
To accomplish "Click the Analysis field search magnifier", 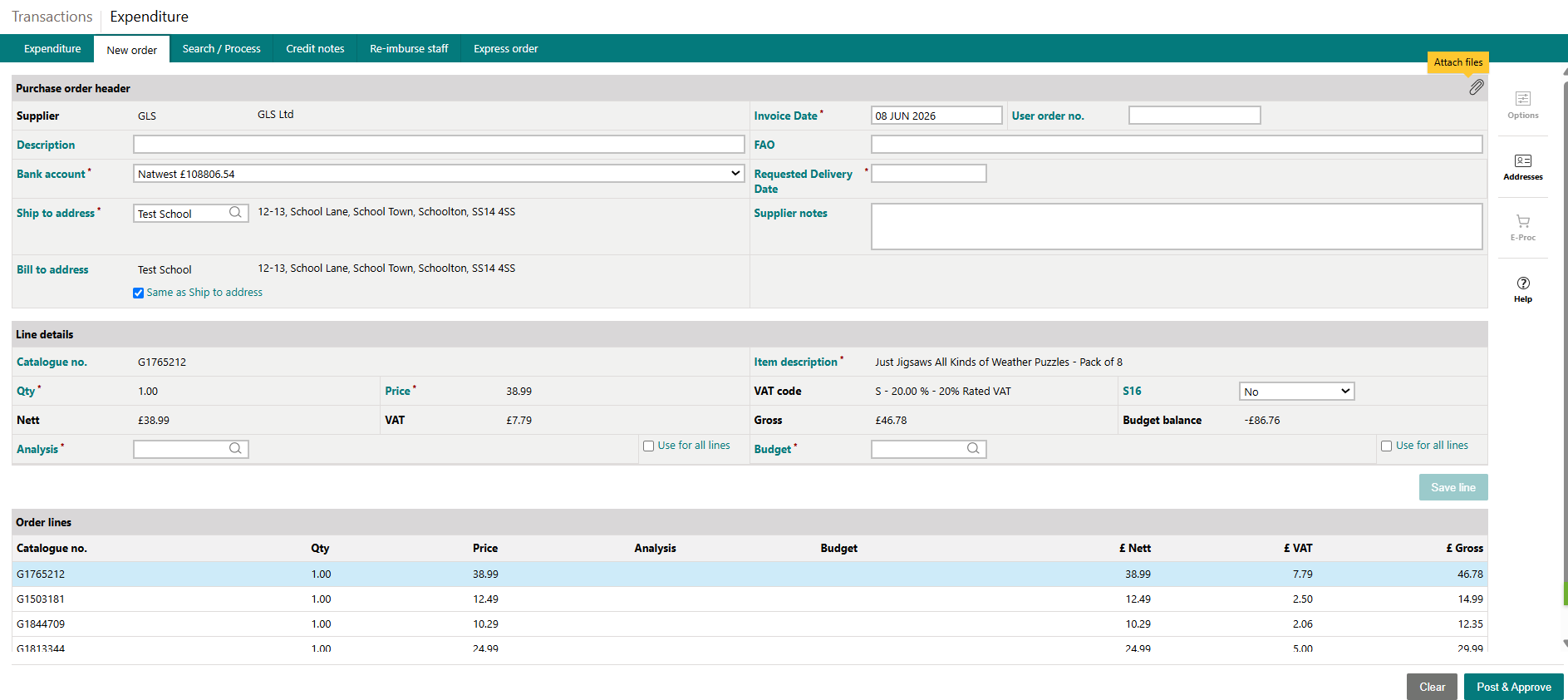I will pos(235,449).
